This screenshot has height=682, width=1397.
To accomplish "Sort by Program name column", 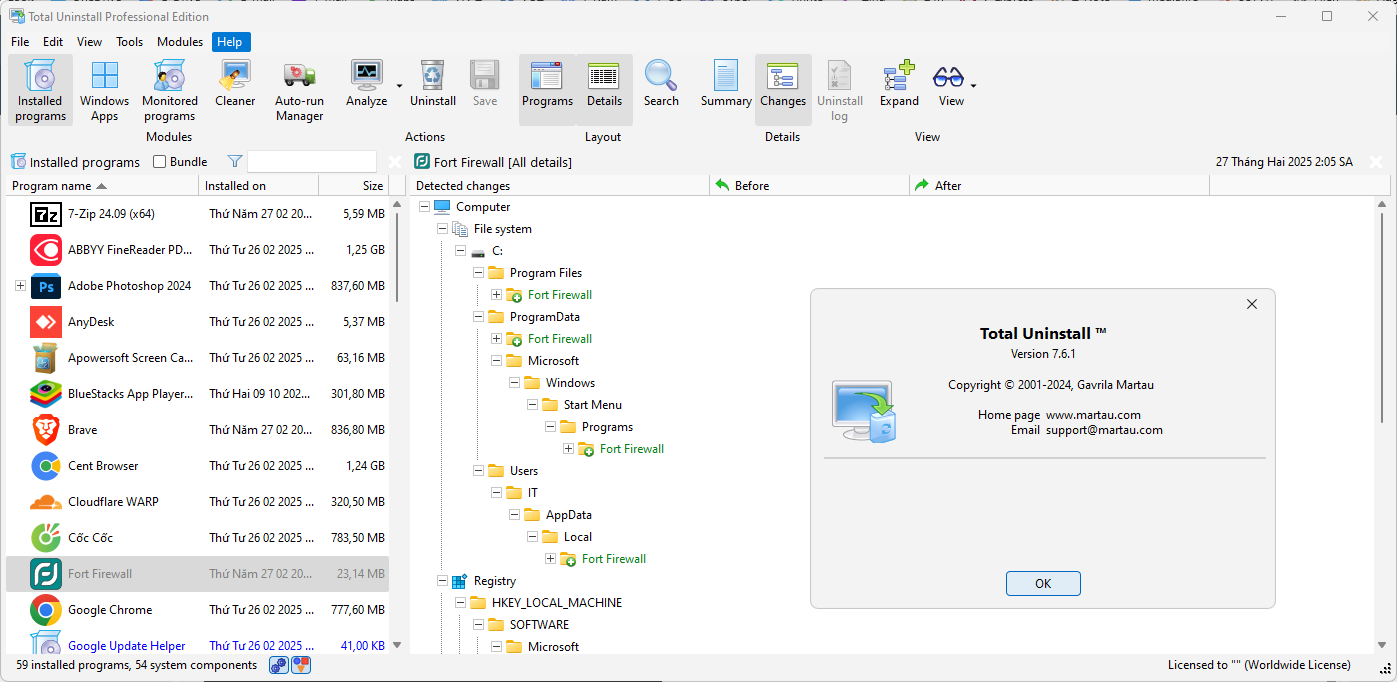I will pos(102,186).
